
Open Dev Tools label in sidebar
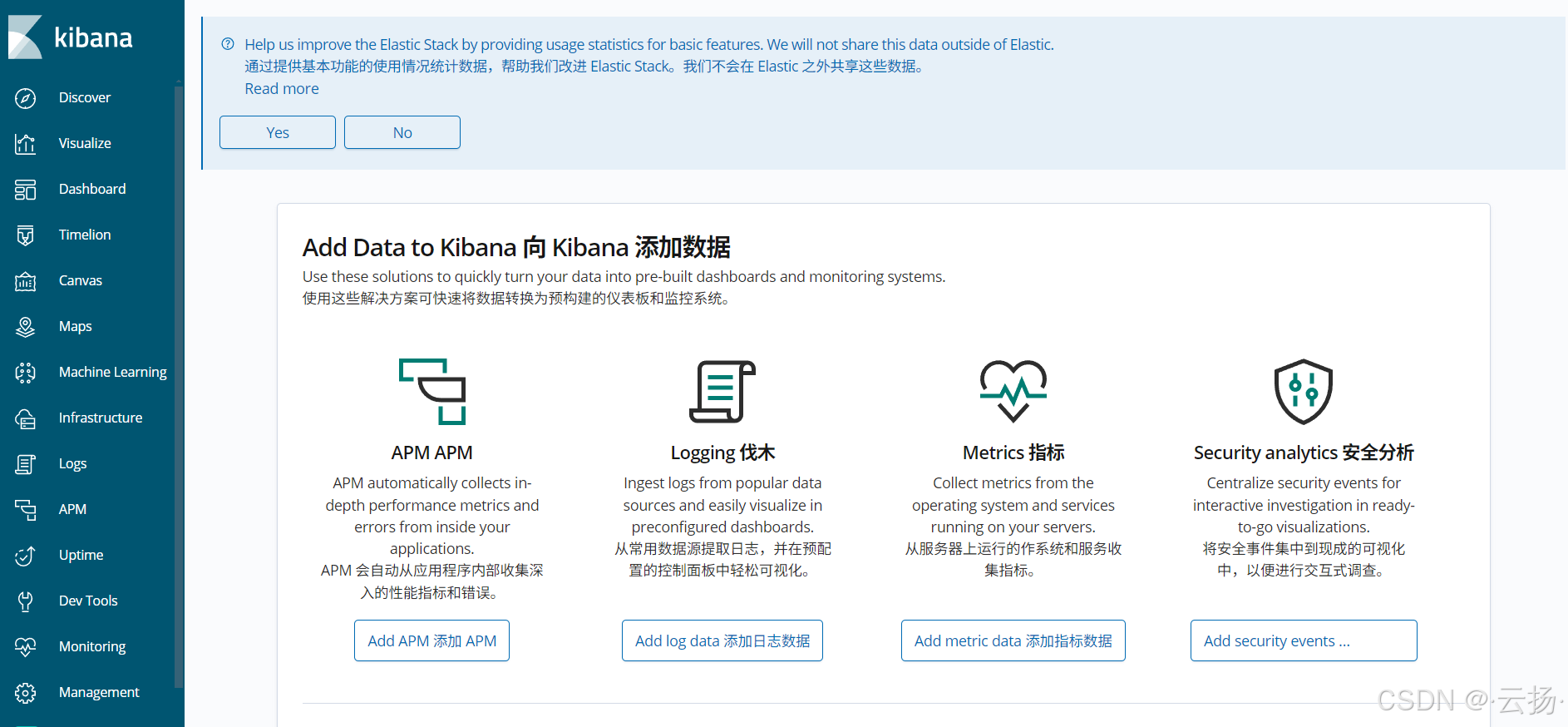(x=88, y=601)
